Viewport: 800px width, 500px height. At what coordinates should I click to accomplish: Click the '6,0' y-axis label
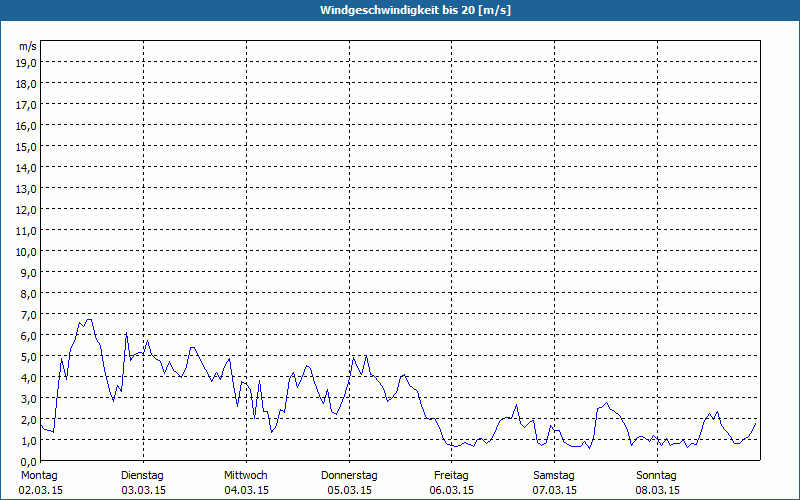[x=28, y=336]
